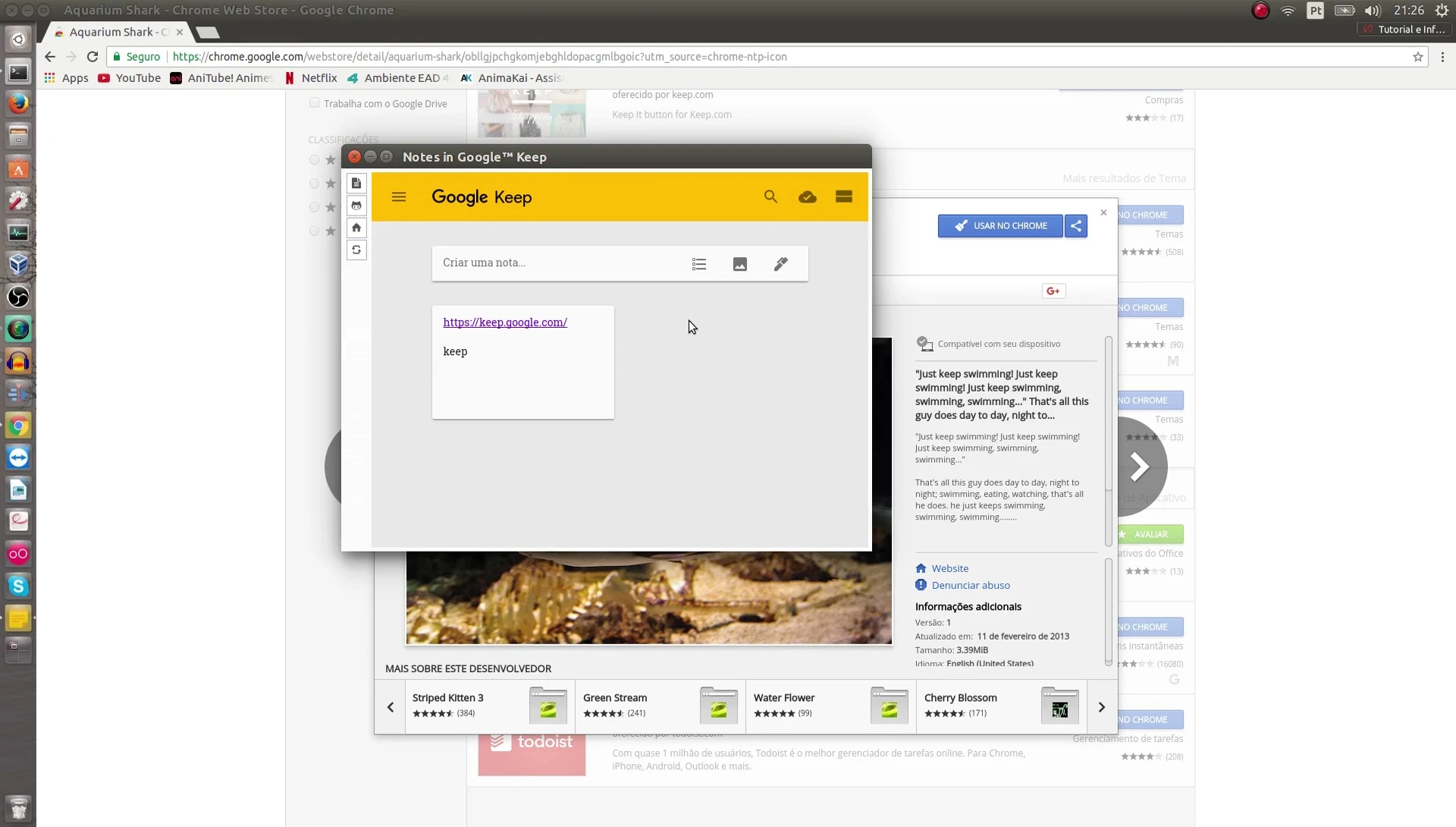Click the share icon beside USAR NO CHROME
Screen dimensions: 1456x827
pyautogui.click(x=1076, y=226)
